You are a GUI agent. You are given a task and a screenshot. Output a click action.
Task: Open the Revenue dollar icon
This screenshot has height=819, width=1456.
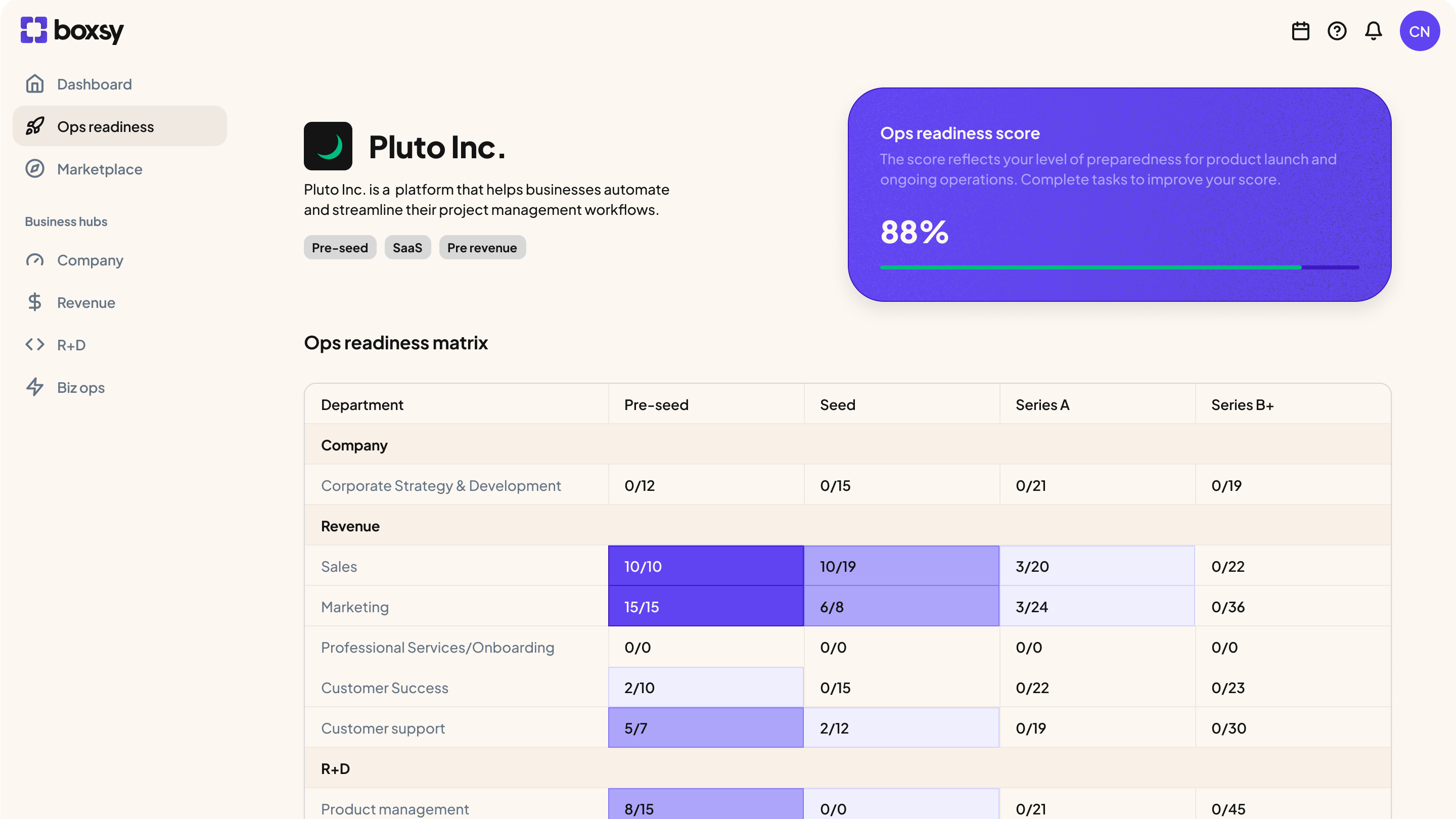(x=35, y=302)
